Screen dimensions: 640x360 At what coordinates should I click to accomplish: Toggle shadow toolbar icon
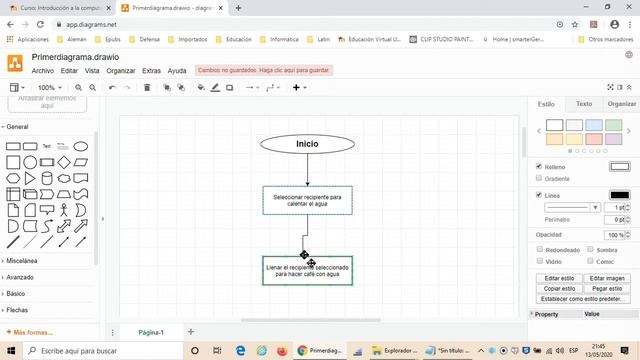229,87
